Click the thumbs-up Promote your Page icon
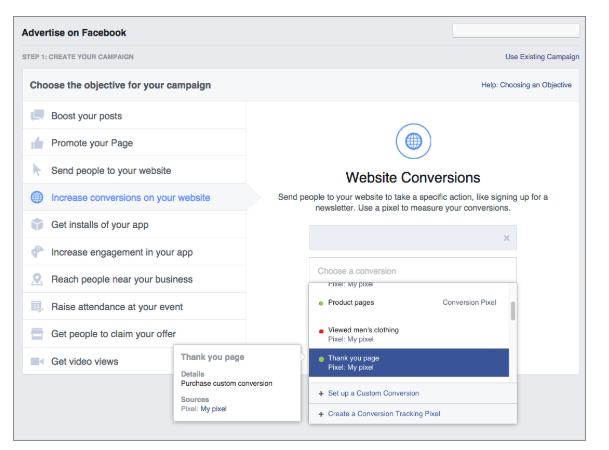This screenshot has height=450, width=609. point(37,143)
